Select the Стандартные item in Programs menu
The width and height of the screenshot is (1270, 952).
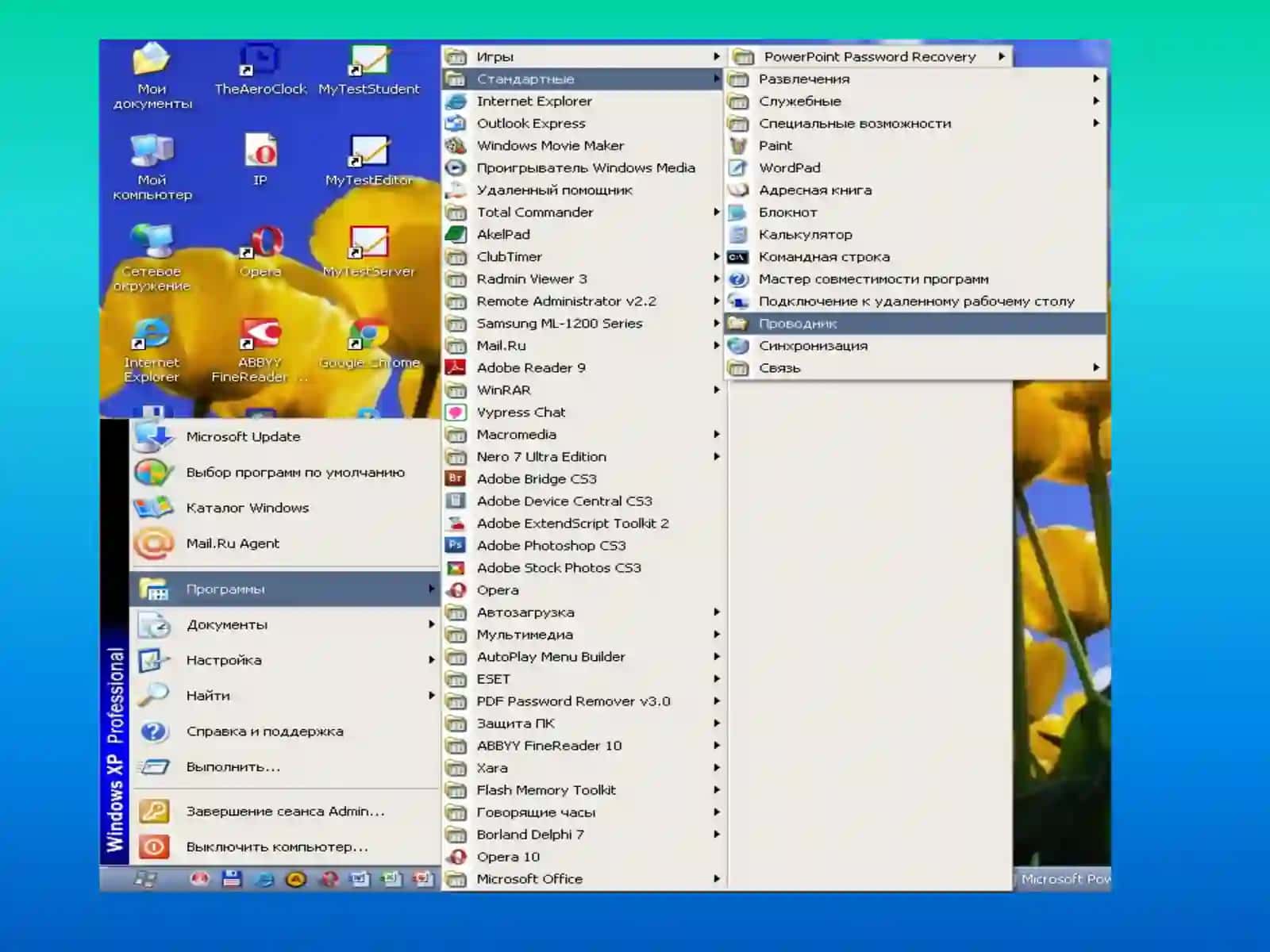[583, 79]
